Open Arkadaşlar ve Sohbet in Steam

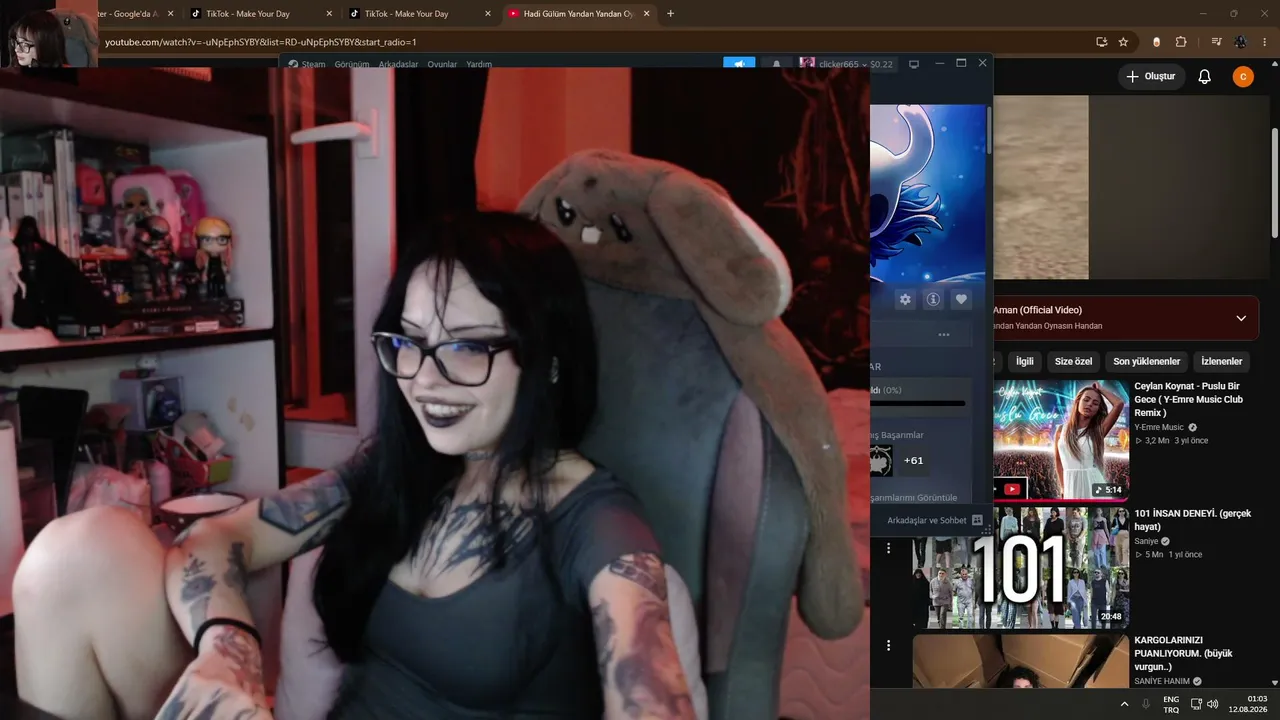tap(934, 520)
